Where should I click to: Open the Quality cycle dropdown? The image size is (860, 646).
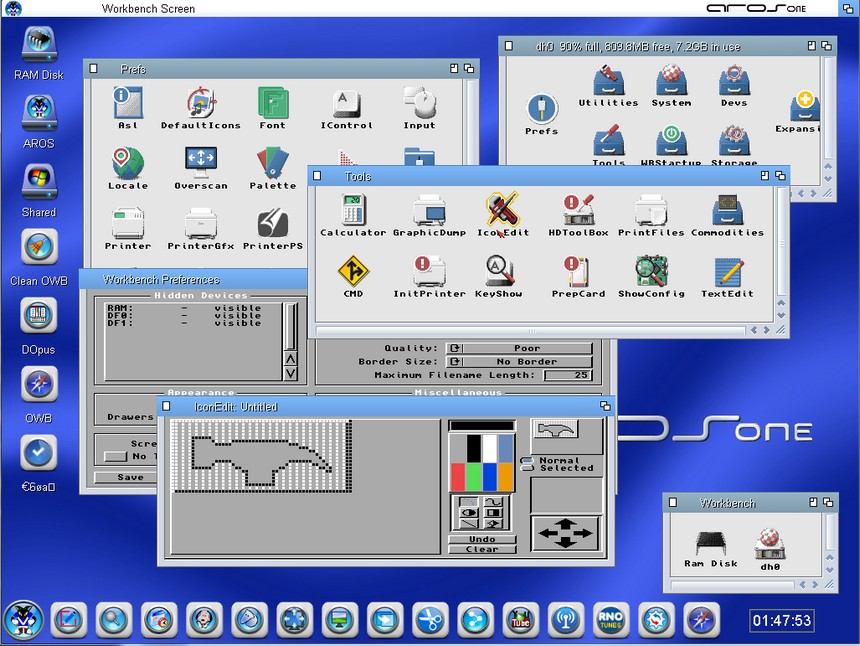click(x=519, y=348)
